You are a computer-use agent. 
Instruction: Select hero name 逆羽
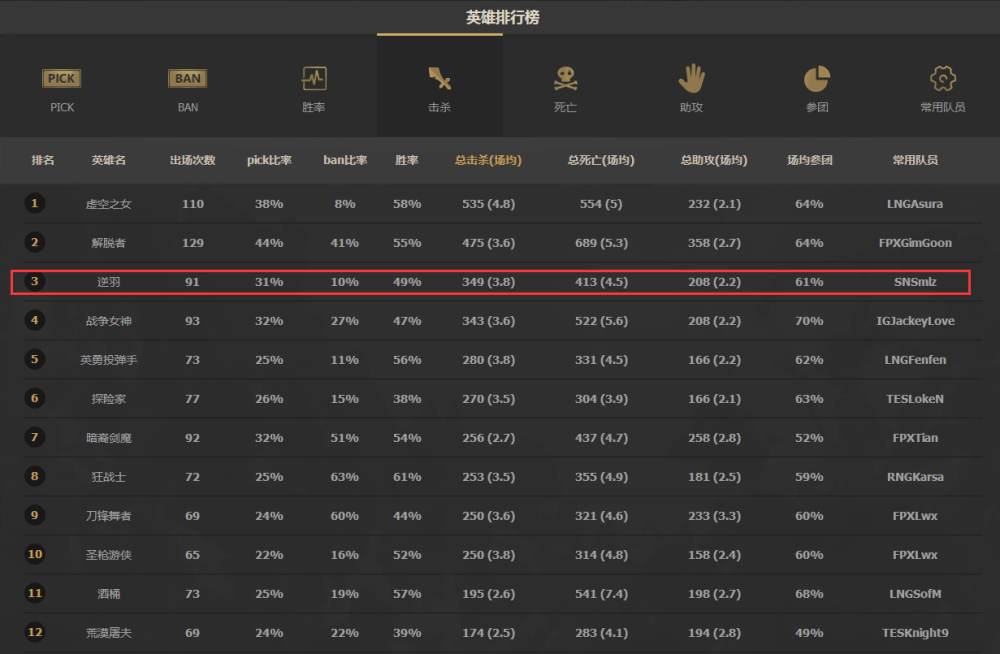pyautogui.click(x=108, y=282)
